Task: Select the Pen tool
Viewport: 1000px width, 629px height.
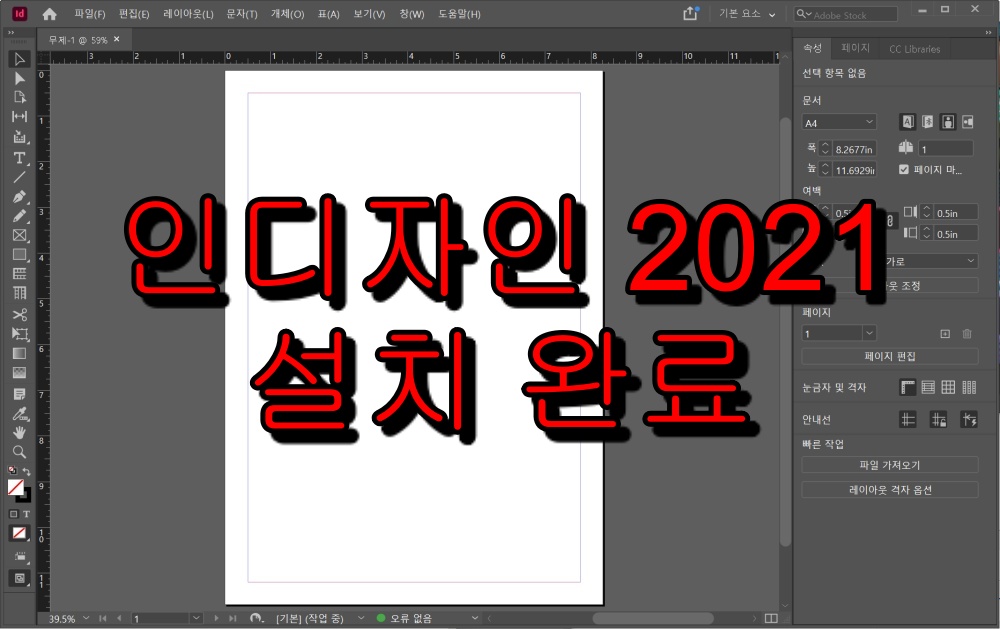Action: coord(18,196)
